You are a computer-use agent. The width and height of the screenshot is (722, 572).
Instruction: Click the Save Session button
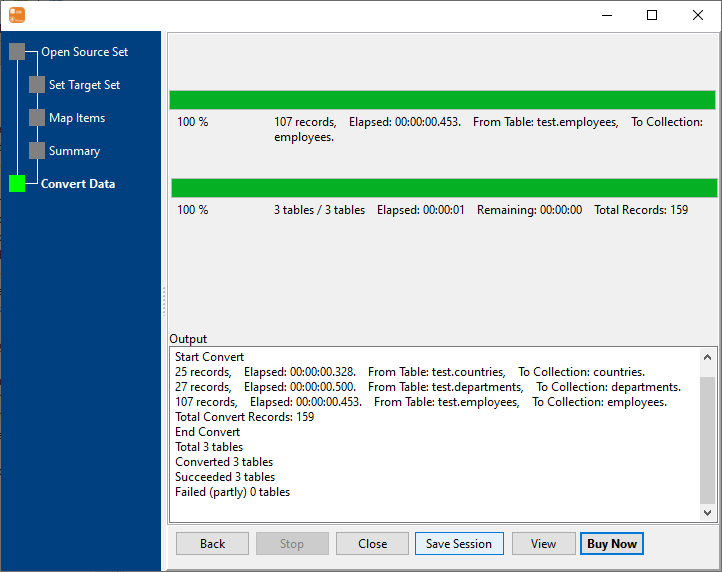point(458,544)
